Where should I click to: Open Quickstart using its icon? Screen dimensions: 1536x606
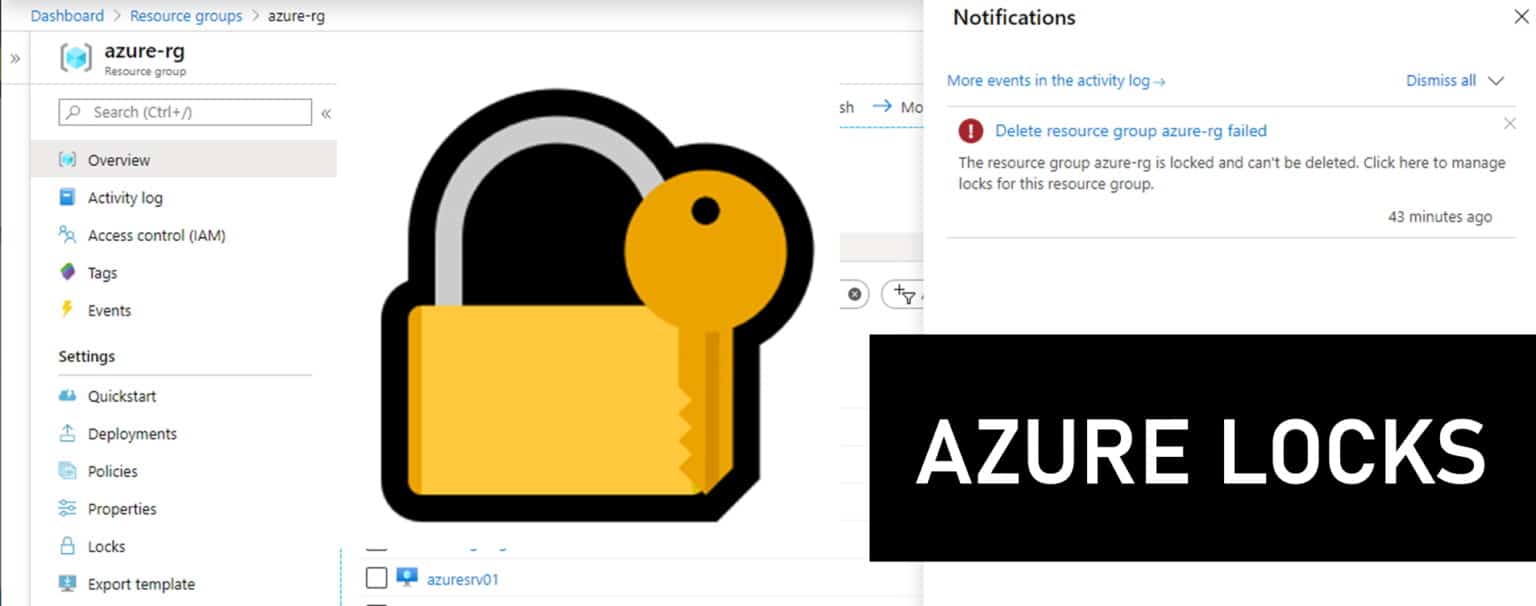66,396
